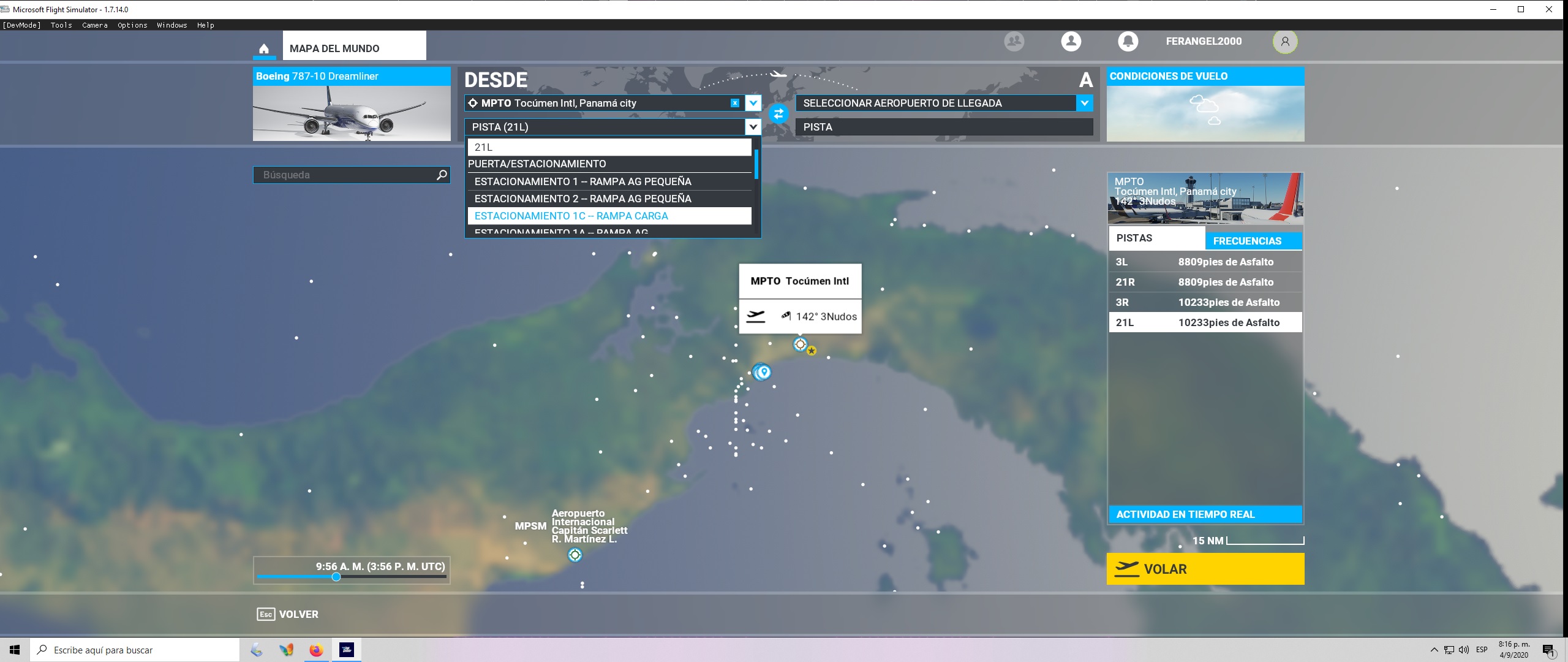Click the Windows taskbar search box
Screen dimensions: 1568x662
(x=135, y=650)
